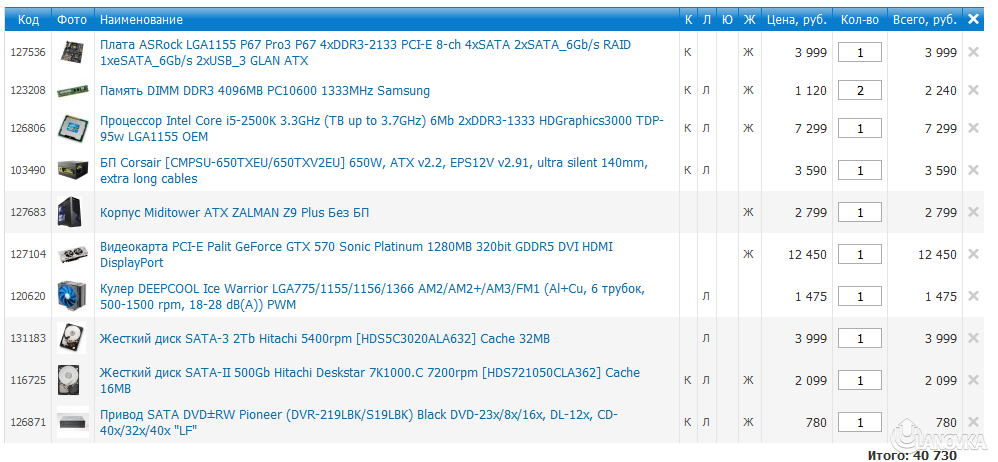Viewport: 998px width, 462px height.
Task: Select product code 116725
Action: tap(28, 381)
